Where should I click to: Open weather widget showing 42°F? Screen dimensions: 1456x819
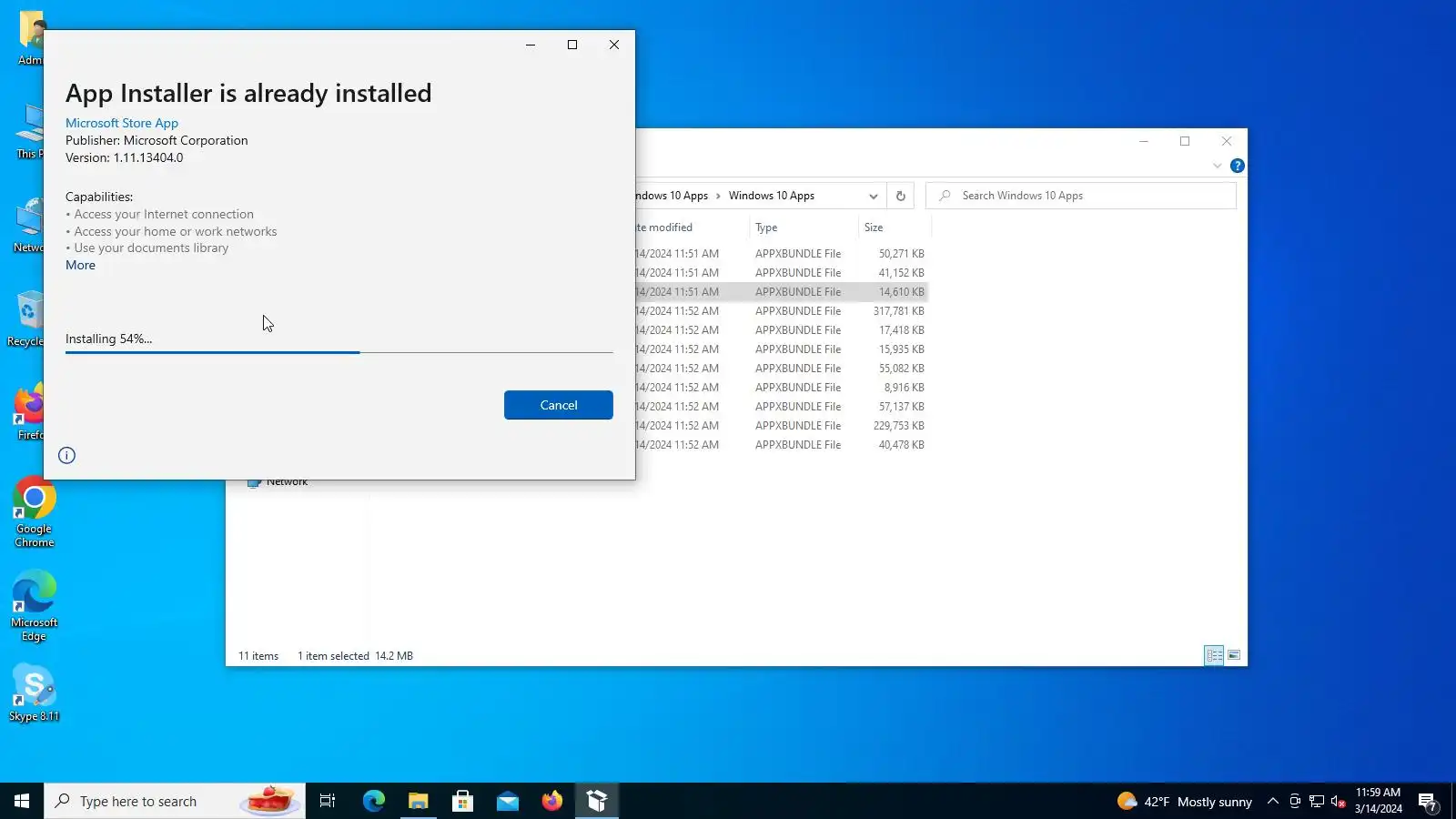[1184, 802]
